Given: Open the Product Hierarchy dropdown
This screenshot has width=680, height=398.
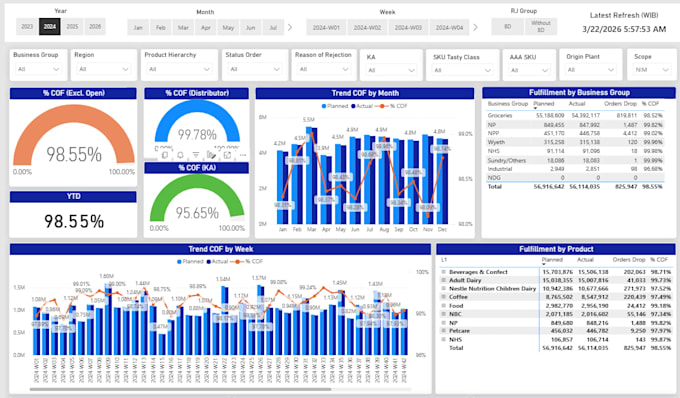Looking at the screenshot, I should (x=179, y=69).
